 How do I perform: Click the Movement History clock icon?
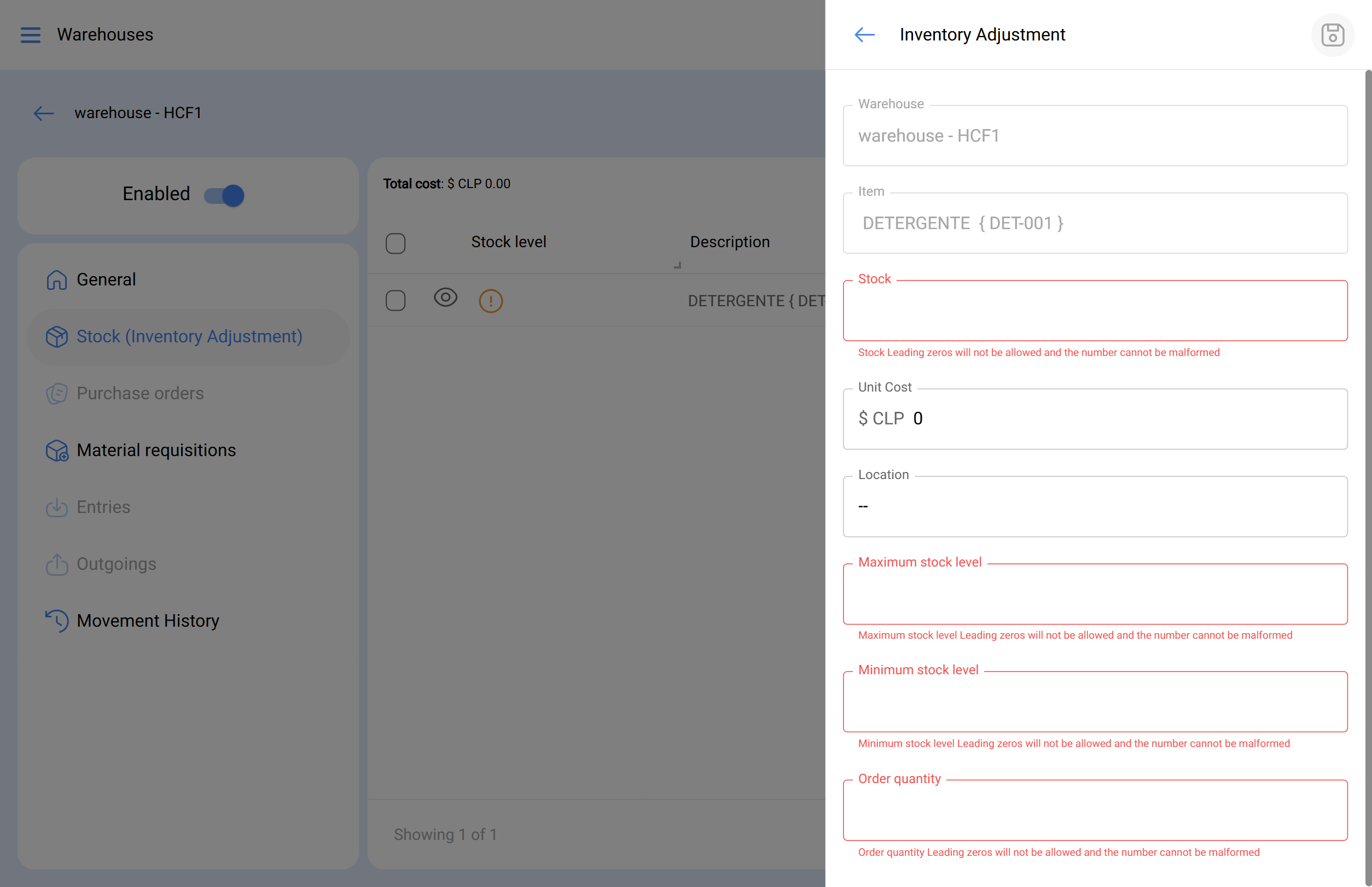click(57, 621)
